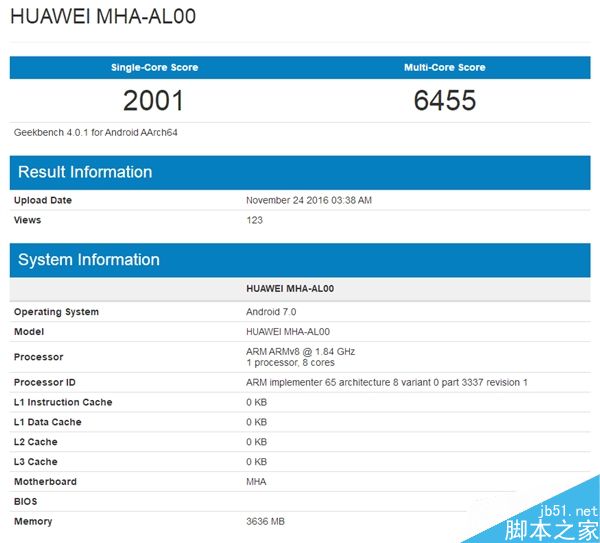Click the bold HUAWEI MHA-AL00 table heading
This screenshot has height=543, width=600.
[290, 289]
